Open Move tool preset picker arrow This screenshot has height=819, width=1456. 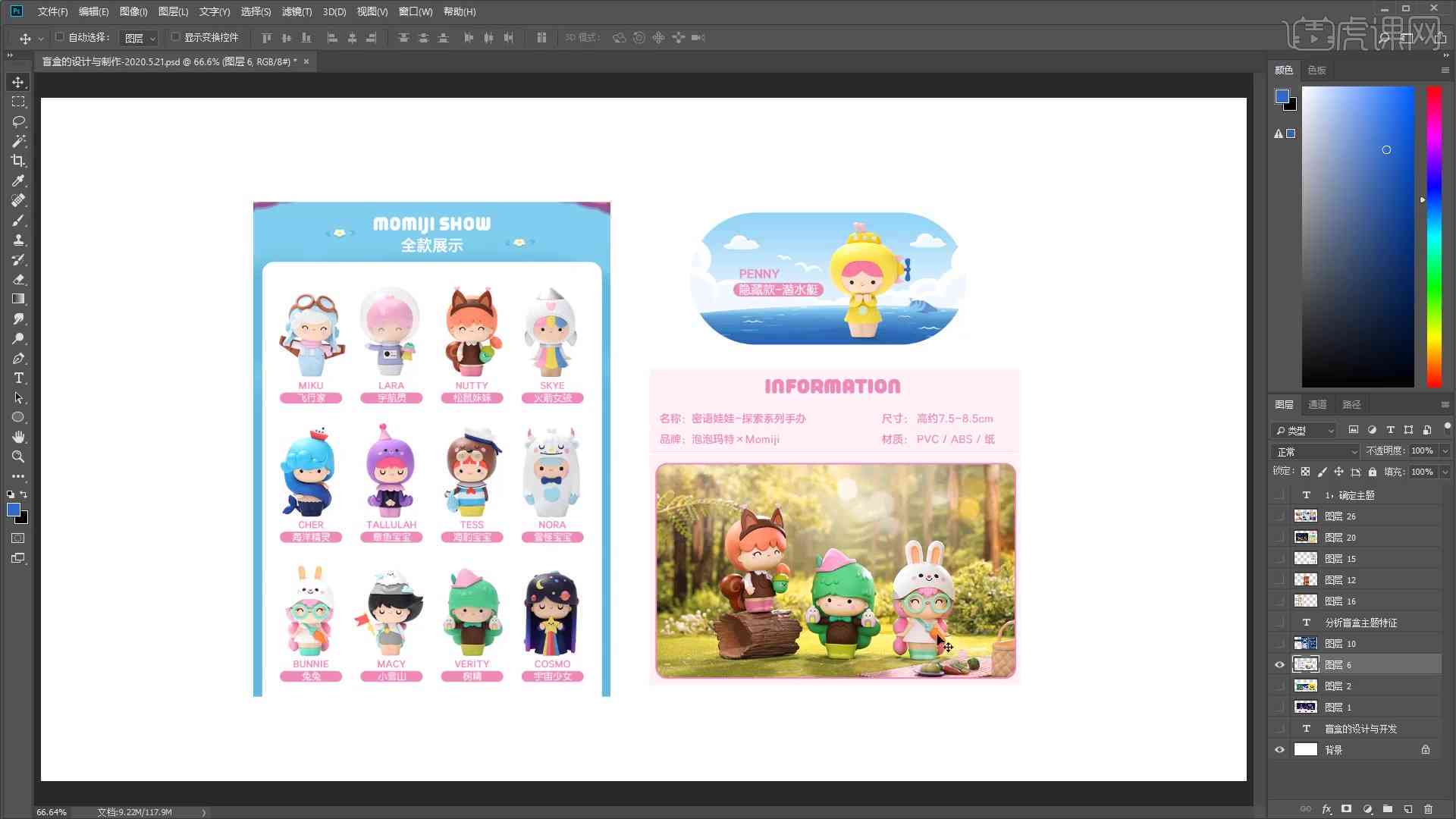click(x=40, y=38)
